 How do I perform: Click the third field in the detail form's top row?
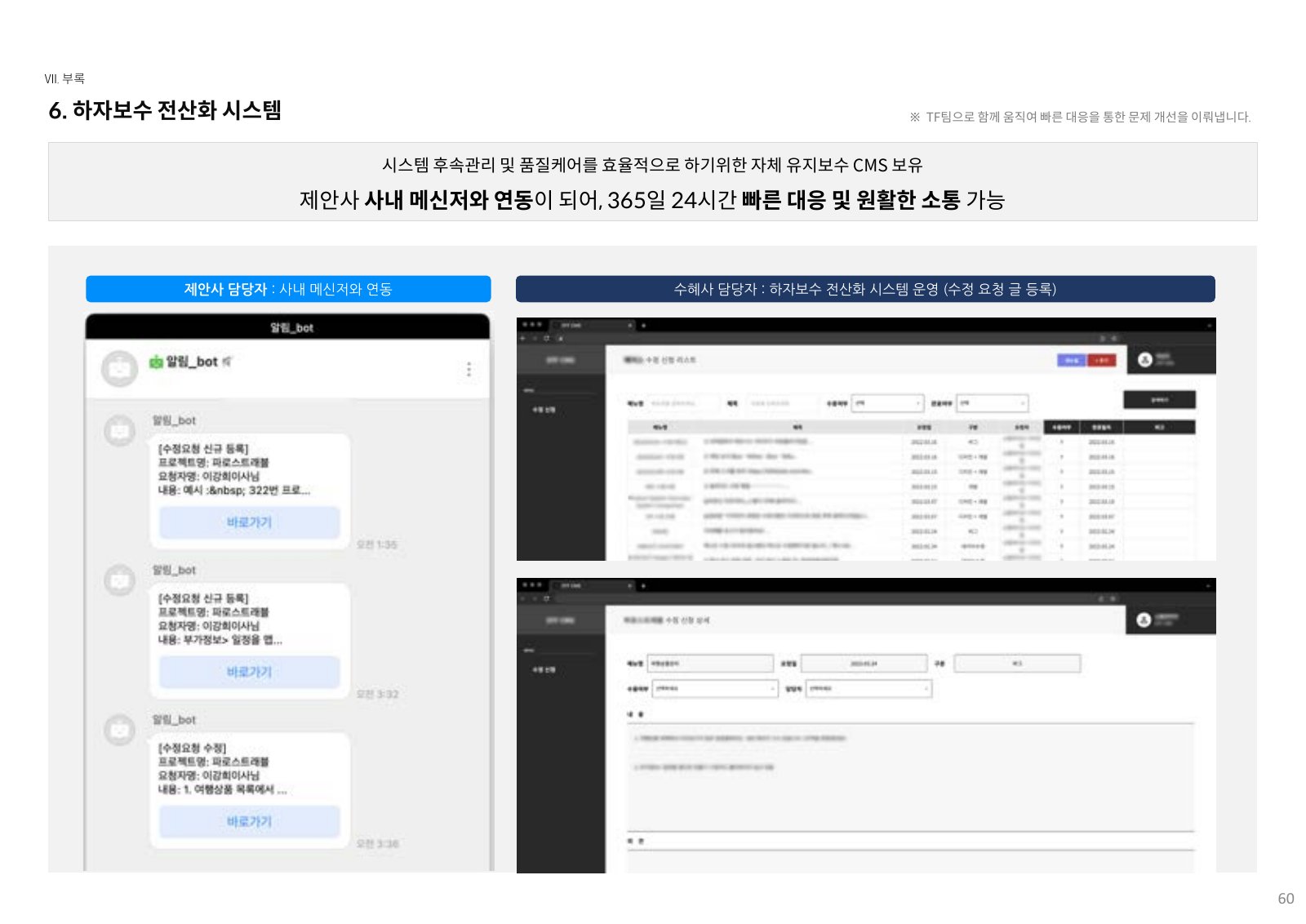pos(1017,664)
